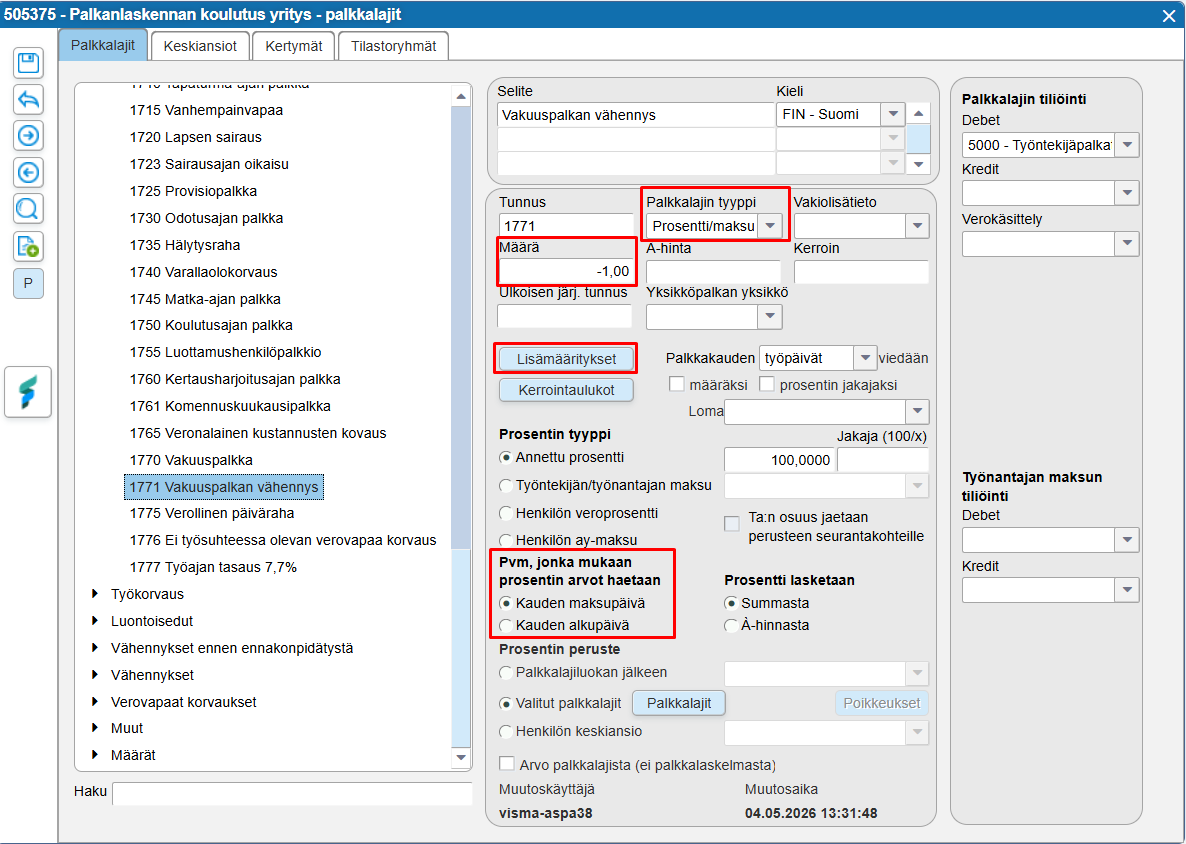Expand the Luontoisedut tree group
Screen dimensions: 1186x844
click(x=95, y=621)
